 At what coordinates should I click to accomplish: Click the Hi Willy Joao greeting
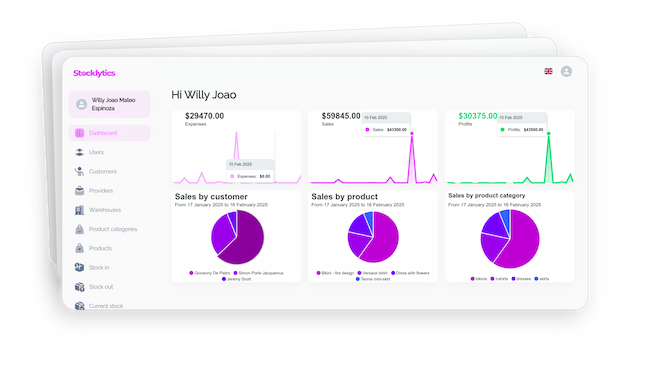tap(204, 95)
